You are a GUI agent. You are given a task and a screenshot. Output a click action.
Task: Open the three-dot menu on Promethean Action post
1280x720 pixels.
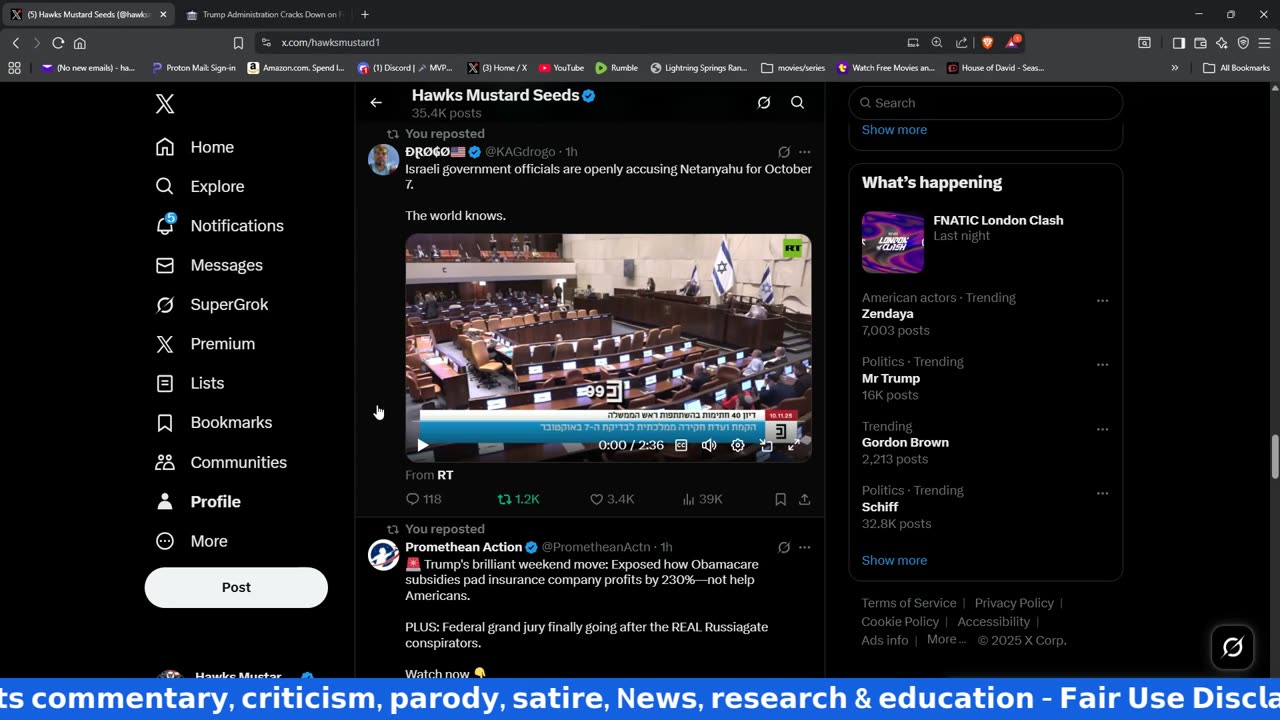tap(804, 547)
